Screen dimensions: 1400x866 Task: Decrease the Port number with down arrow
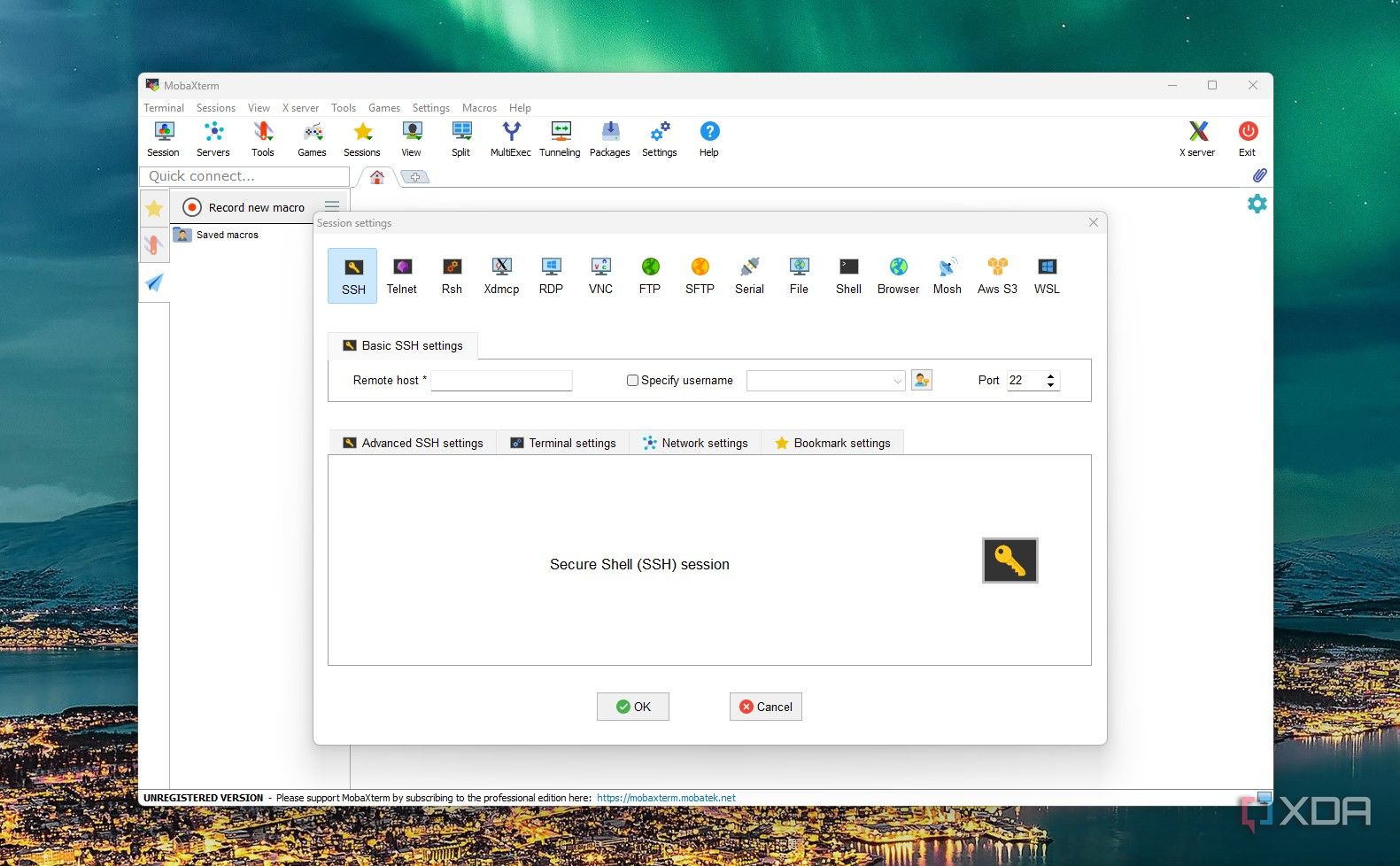point(1051,385)
